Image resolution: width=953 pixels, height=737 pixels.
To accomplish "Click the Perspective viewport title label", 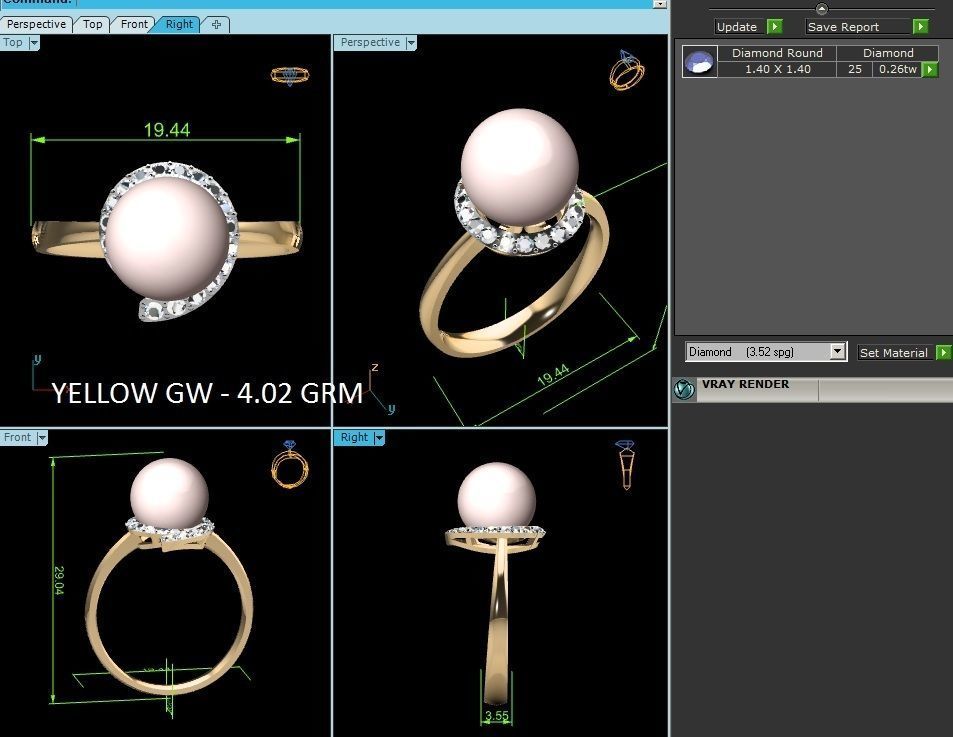I will [370, 43].
